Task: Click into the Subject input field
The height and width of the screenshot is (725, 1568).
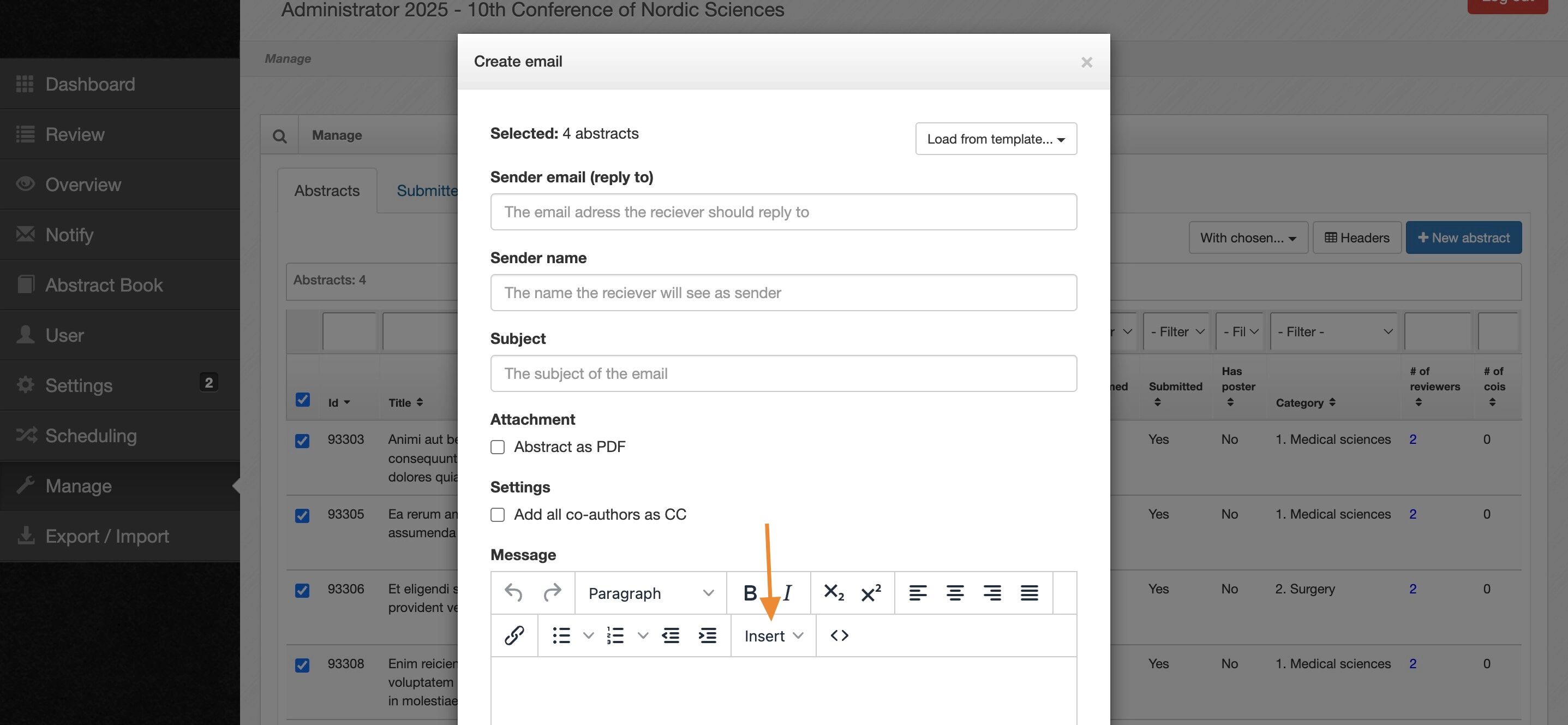Action: pyautogui.click(x=783, y=373)
